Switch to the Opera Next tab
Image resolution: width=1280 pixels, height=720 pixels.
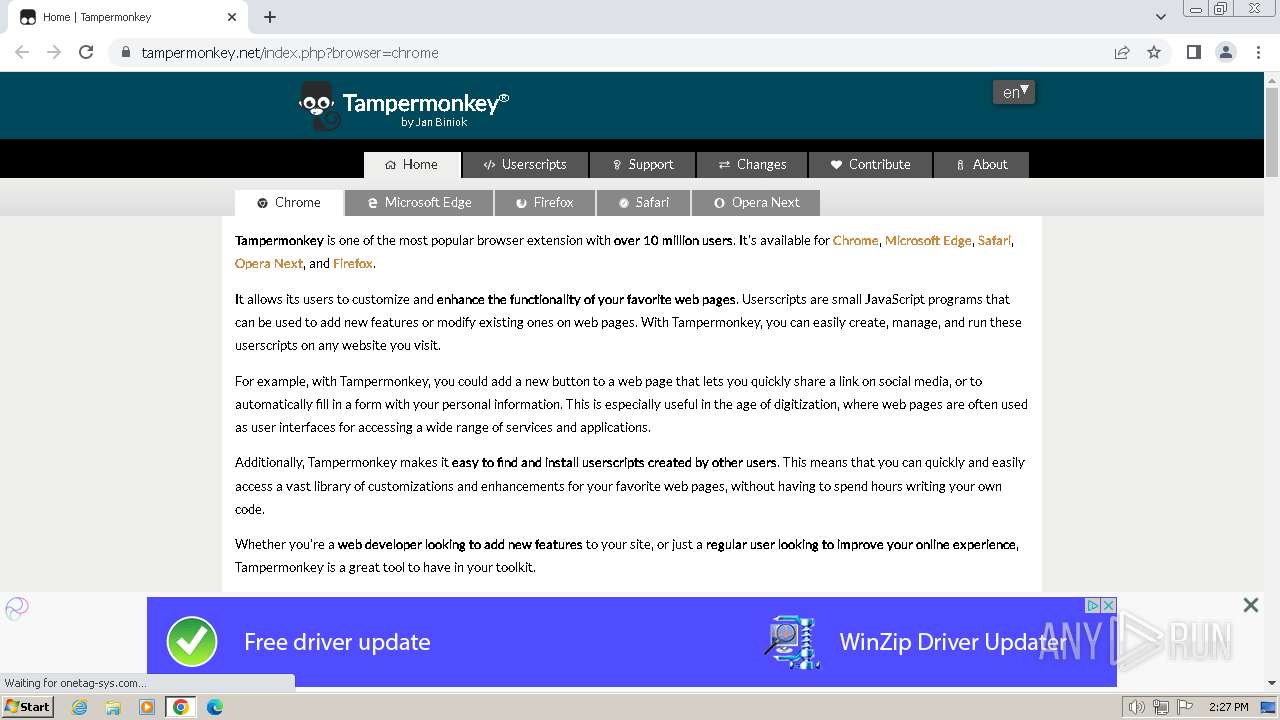click(756, 202)
